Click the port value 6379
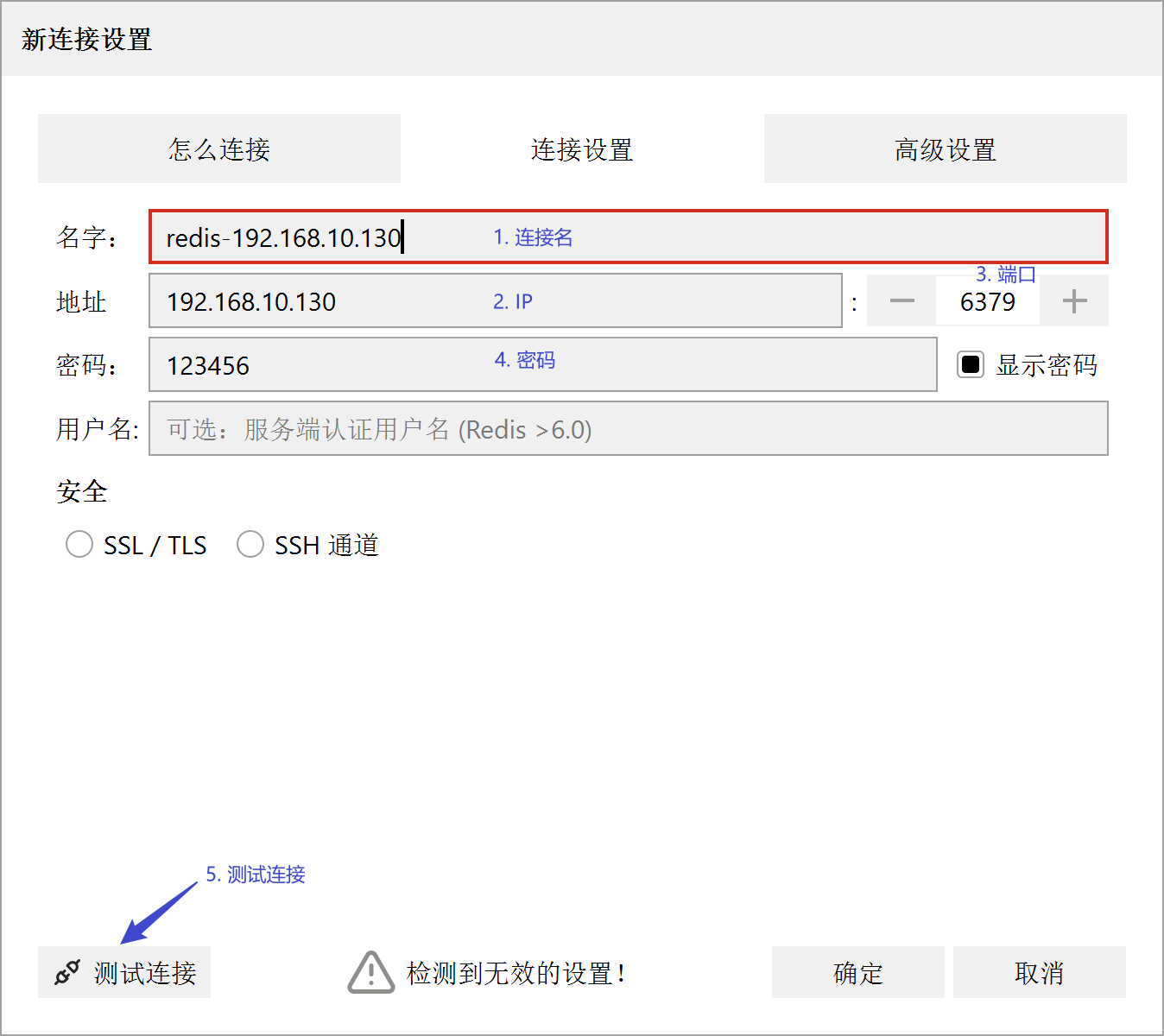 988,301
